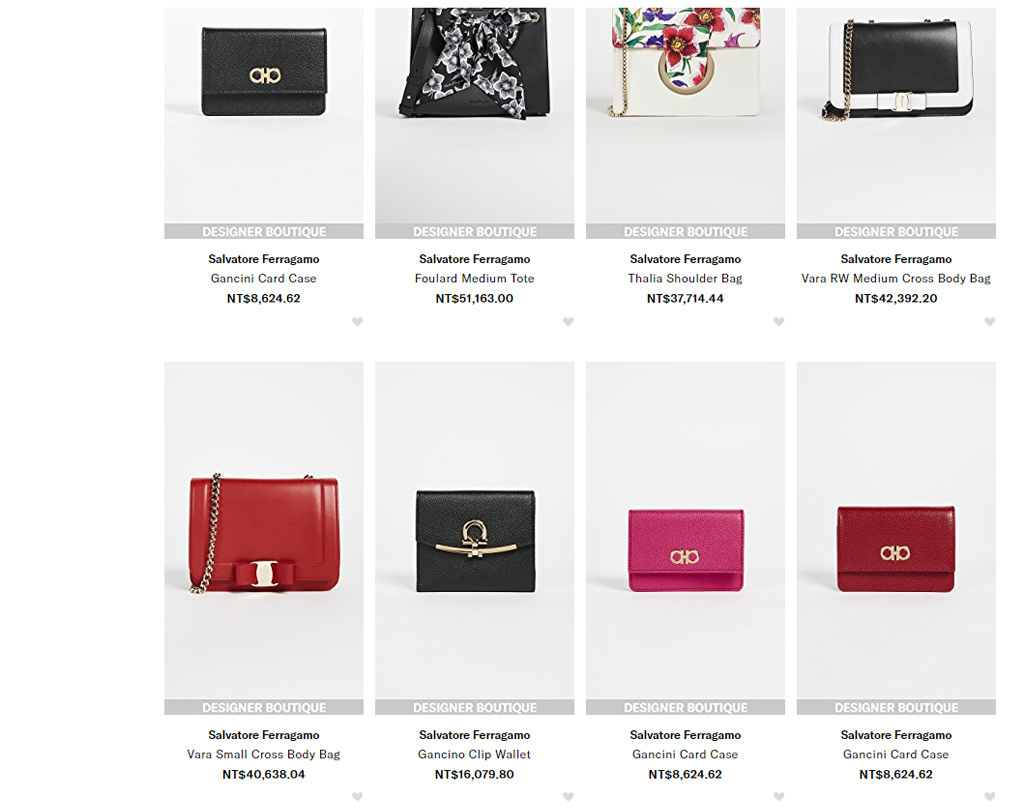
Task: Open pink Gancini Card Case image
Action: 686,531
